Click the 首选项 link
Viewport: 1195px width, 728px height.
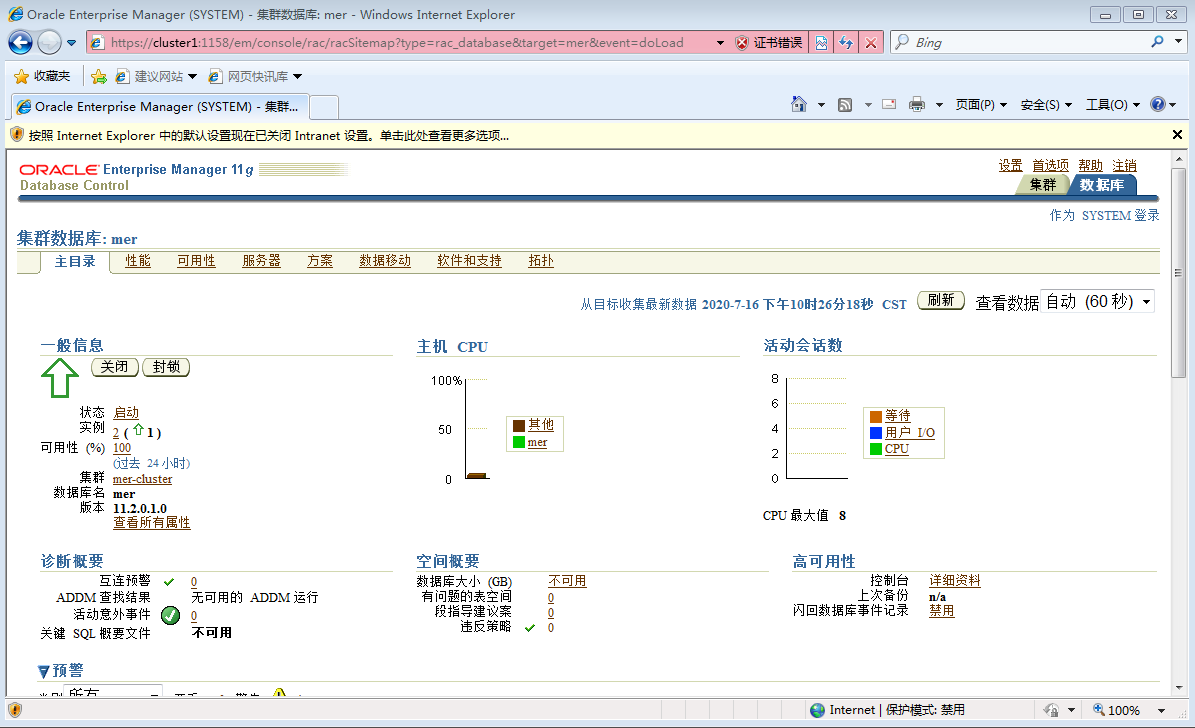click(1050, 165)
